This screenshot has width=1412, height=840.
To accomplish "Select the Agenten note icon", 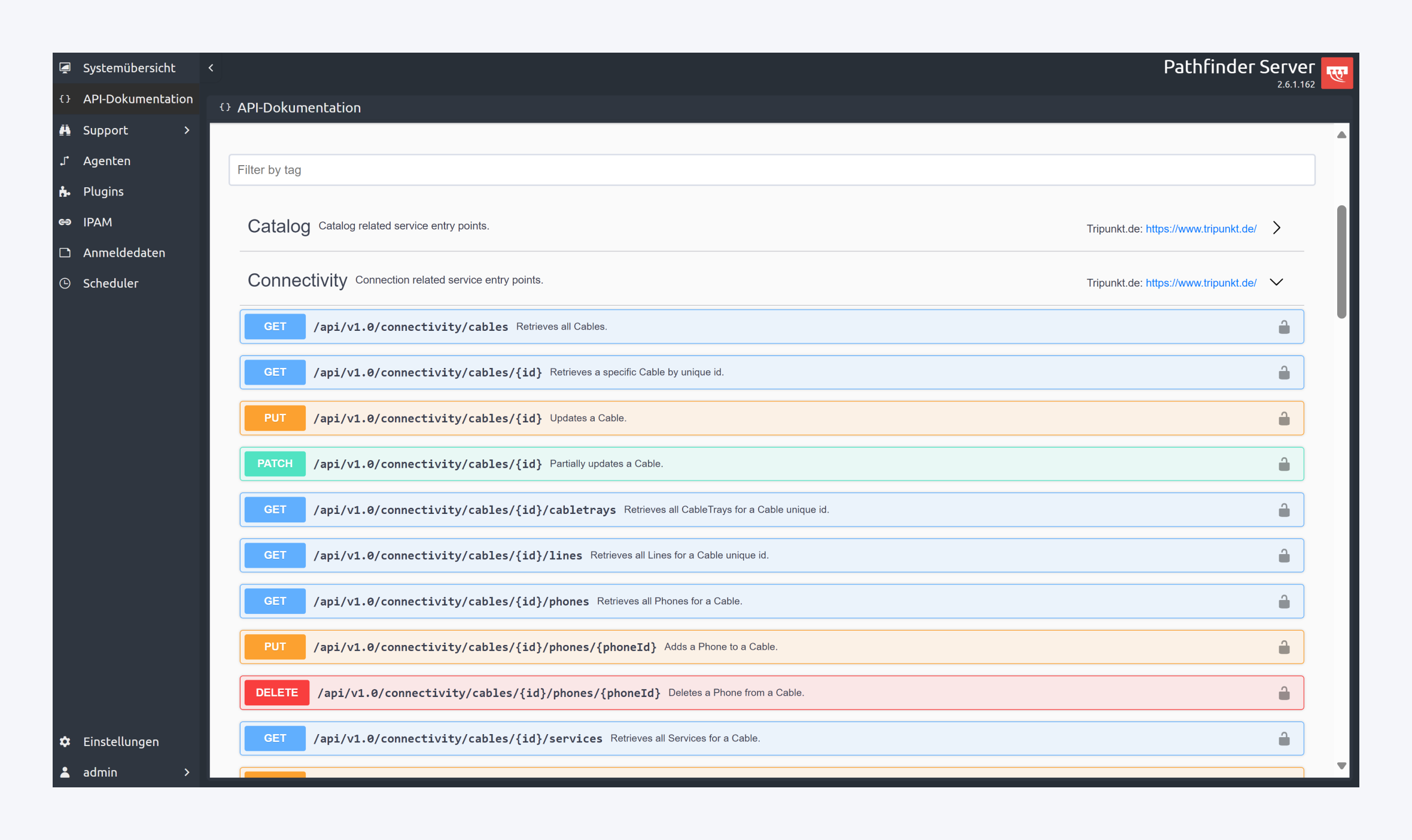I will click(x=65, y=160).
